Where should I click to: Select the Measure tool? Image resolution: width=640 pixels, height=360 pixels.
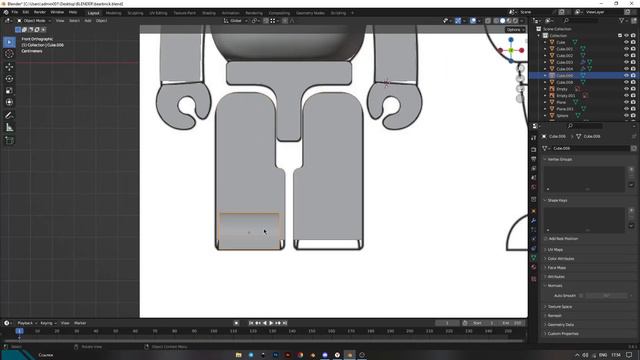(9, 128)
